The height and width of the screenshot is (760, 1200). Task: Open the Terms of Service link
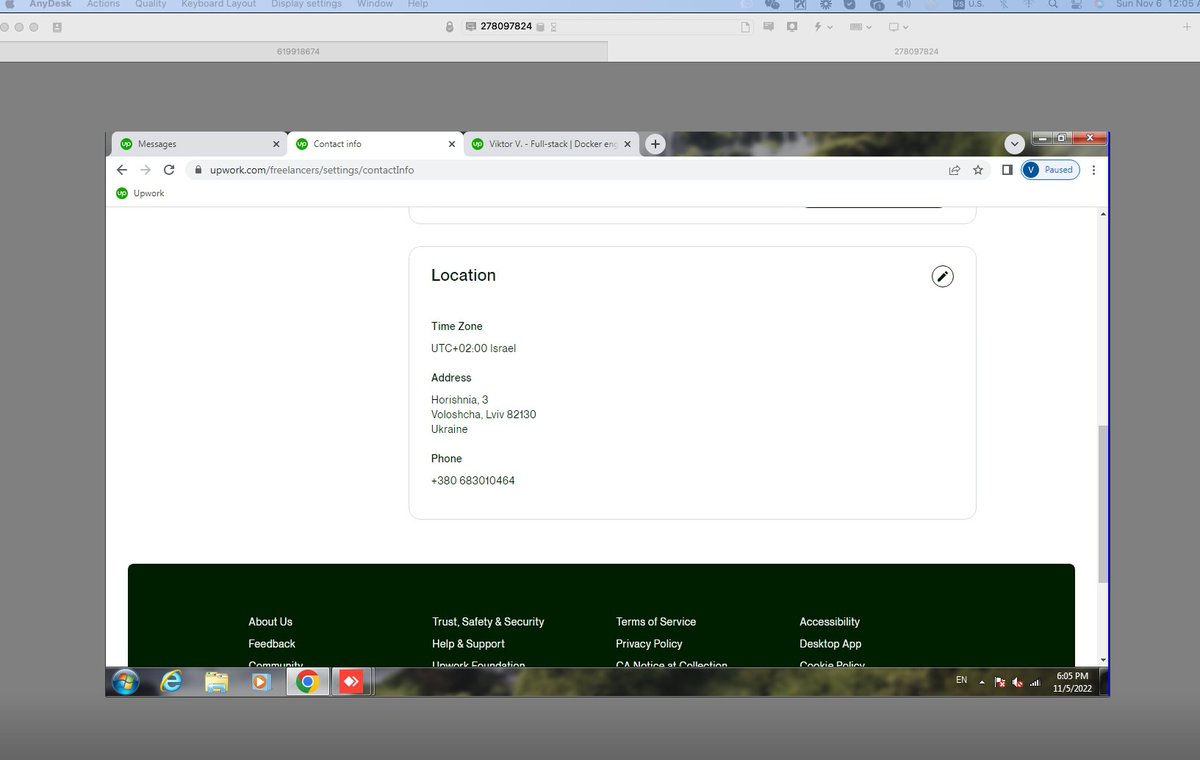656,622
